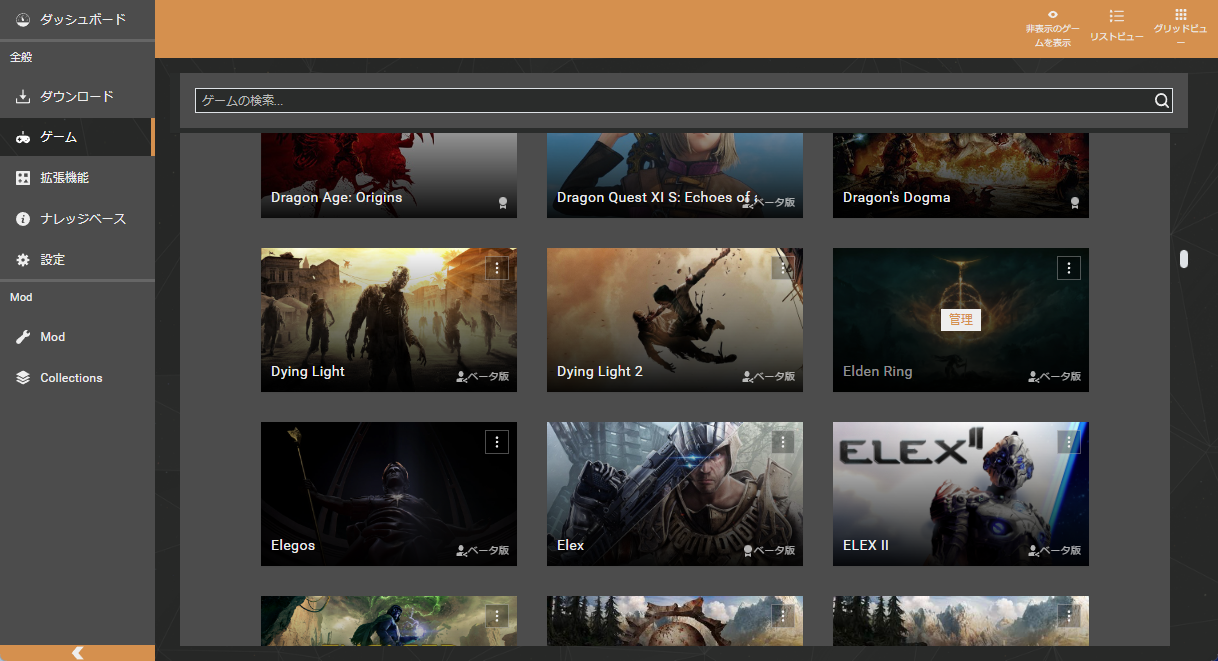Open the Collections section
The image size is (1218, 661).
[x=70, y=377]
